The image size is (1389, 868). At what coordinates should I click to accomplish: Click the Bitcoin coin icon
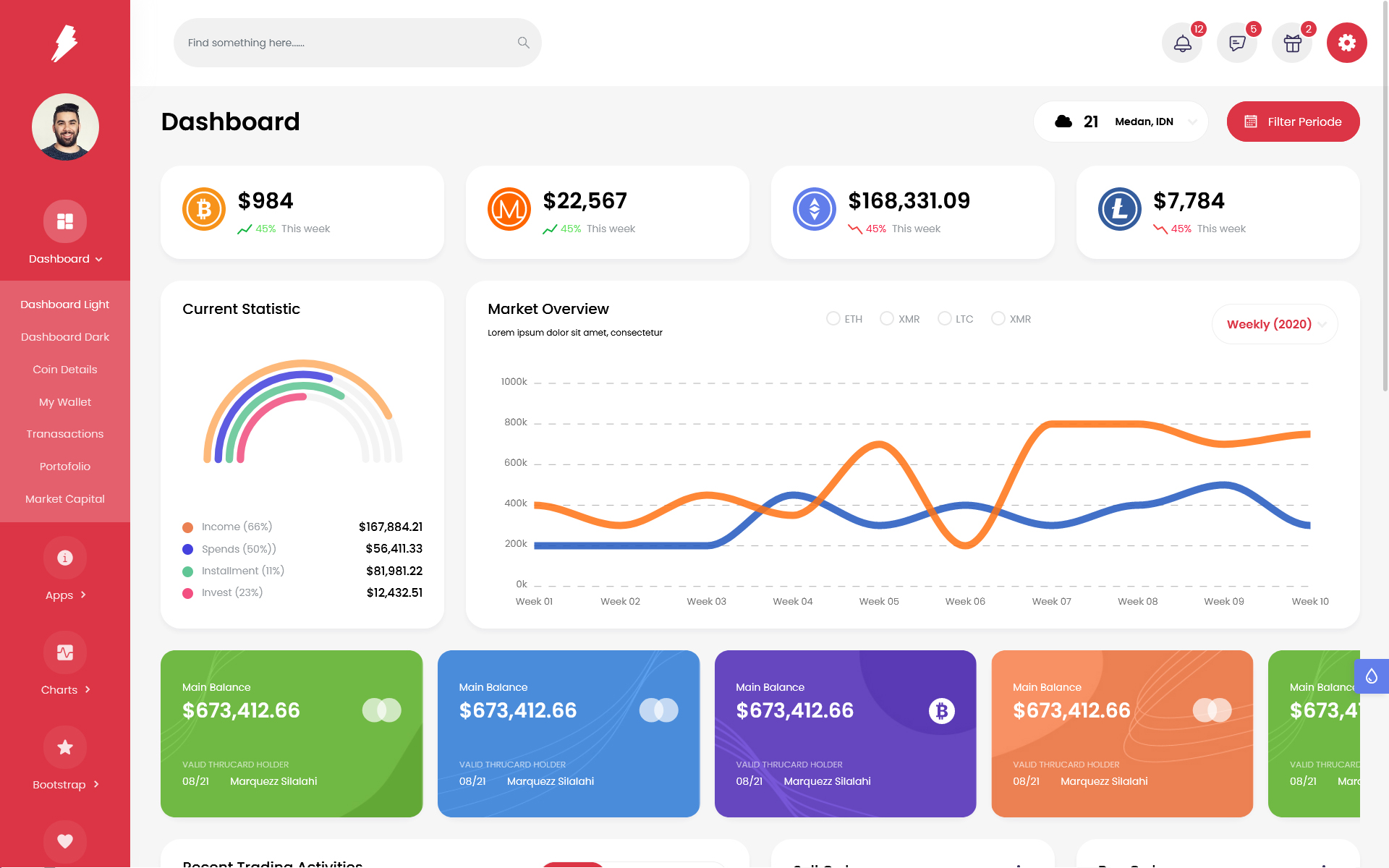click(204, 210)
